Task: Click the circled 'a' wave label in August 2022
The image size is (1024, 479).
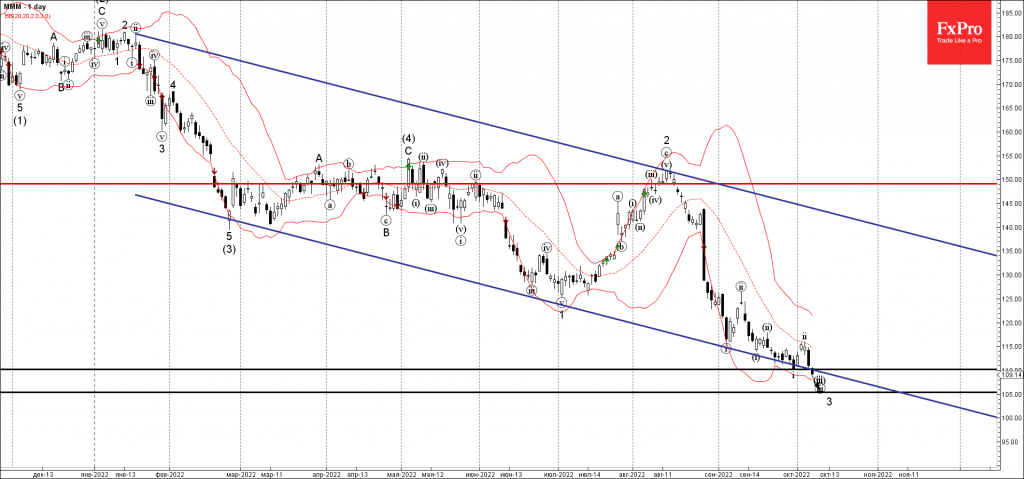Action: (618, 196)
